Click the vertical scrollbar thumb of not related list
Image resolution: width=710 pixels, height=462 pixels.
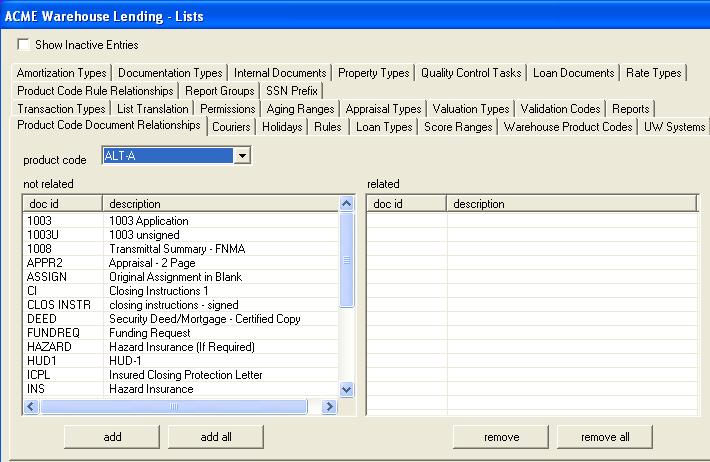[x=346, y=260]
